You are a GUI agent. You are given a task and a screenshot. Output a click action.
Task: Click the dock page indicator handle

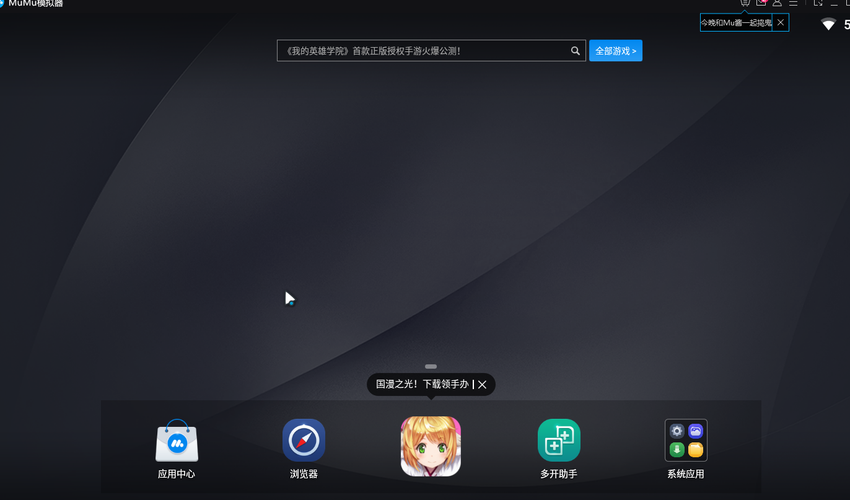tap(430, 367)
